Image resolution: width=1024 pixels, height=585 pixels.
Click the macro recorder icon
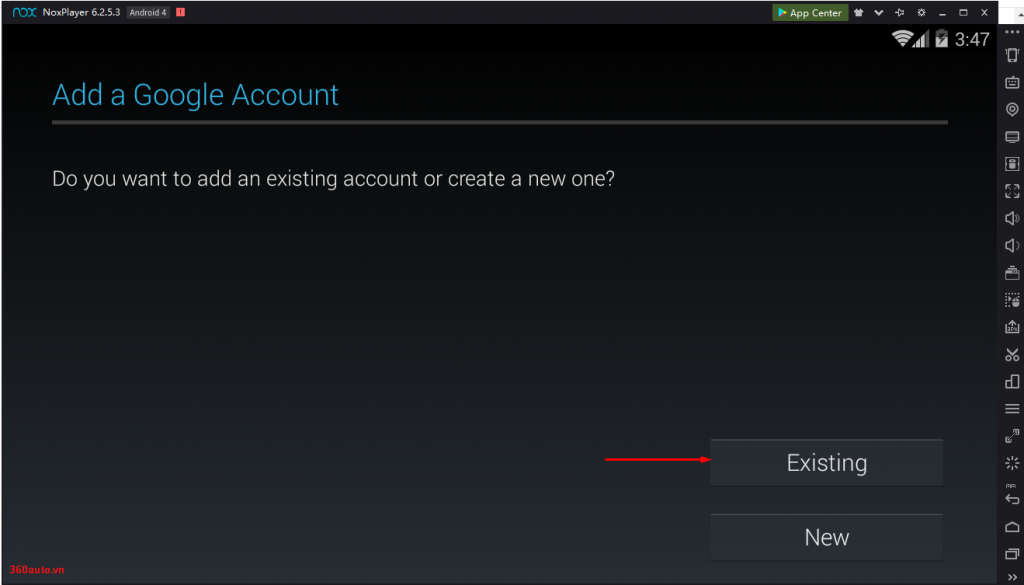[x=1012, y=300]
